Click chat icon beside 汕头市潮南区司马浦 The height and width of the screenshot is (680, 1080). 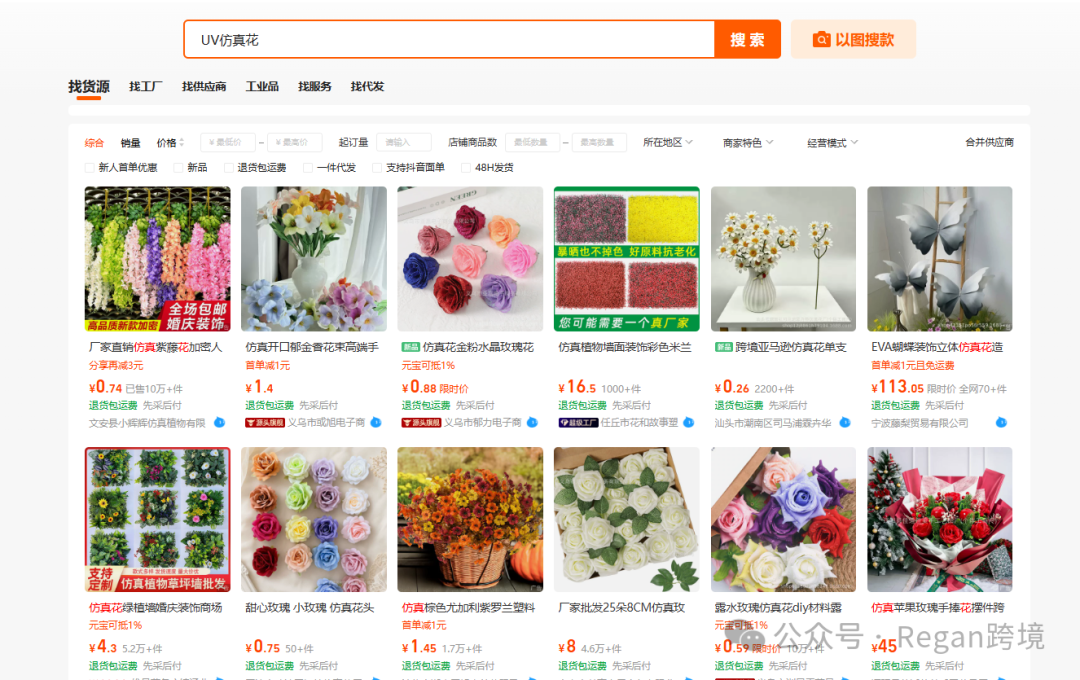click(845, 422)
